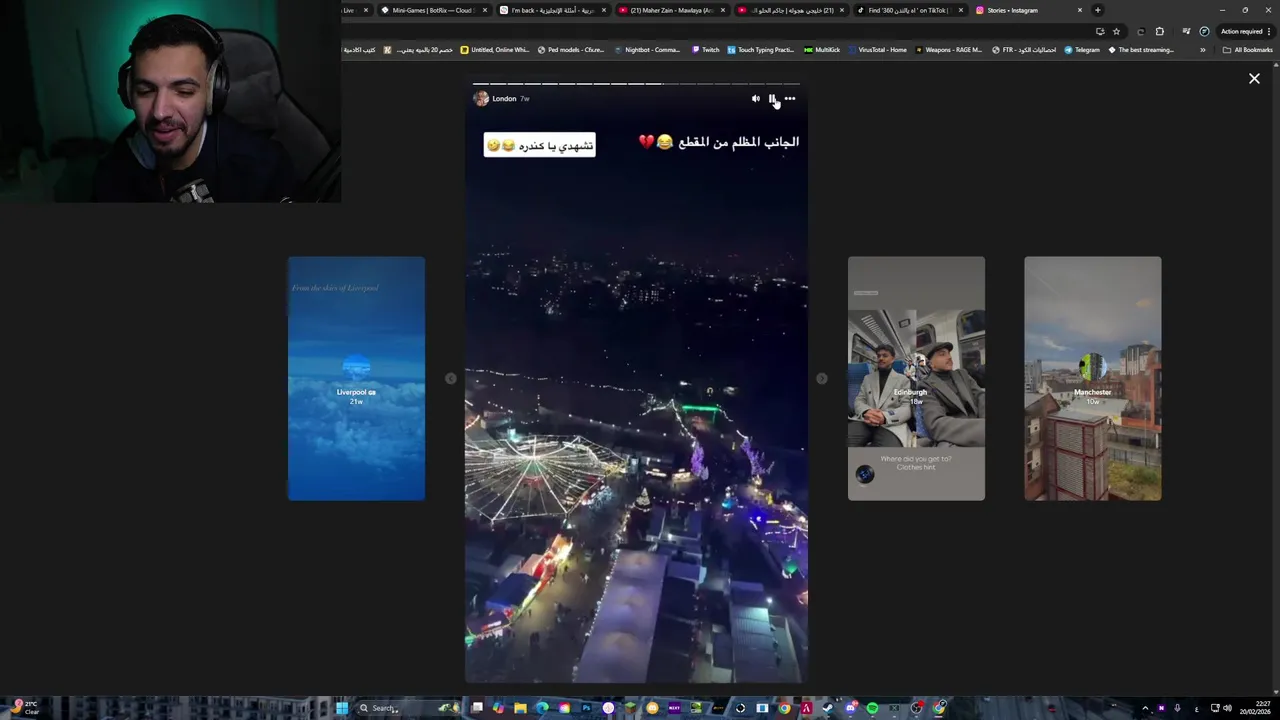Go to the previous story with the left arrow
This screenshot has height=720, width=1280.
point(451,378)
